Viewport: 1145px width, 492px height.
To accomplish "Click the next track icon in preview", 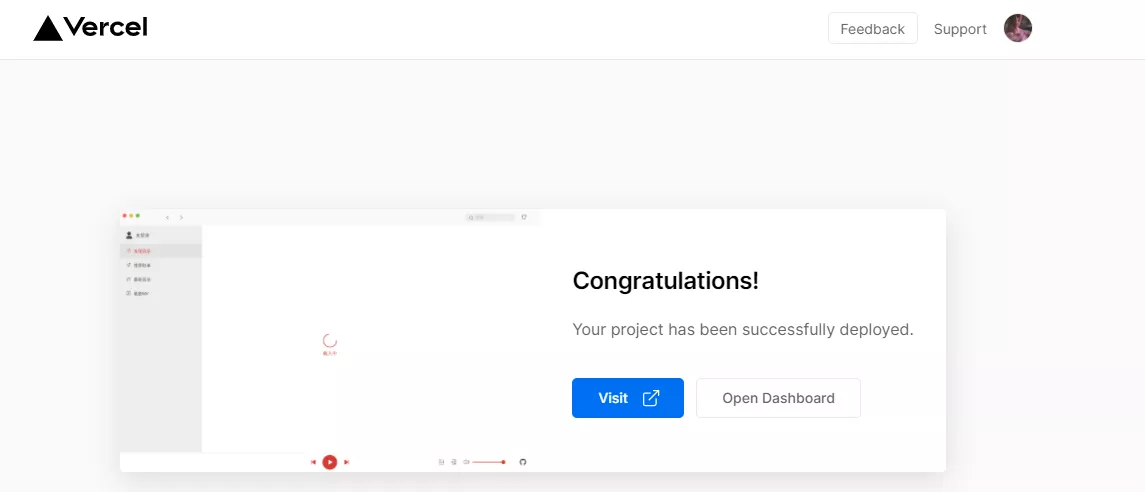I will (346, 462).
